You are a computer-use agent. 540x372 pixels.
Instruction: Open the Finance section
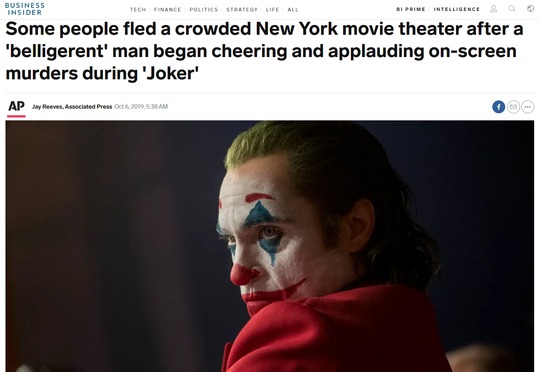pyautogui.click(x=167, y=10)
